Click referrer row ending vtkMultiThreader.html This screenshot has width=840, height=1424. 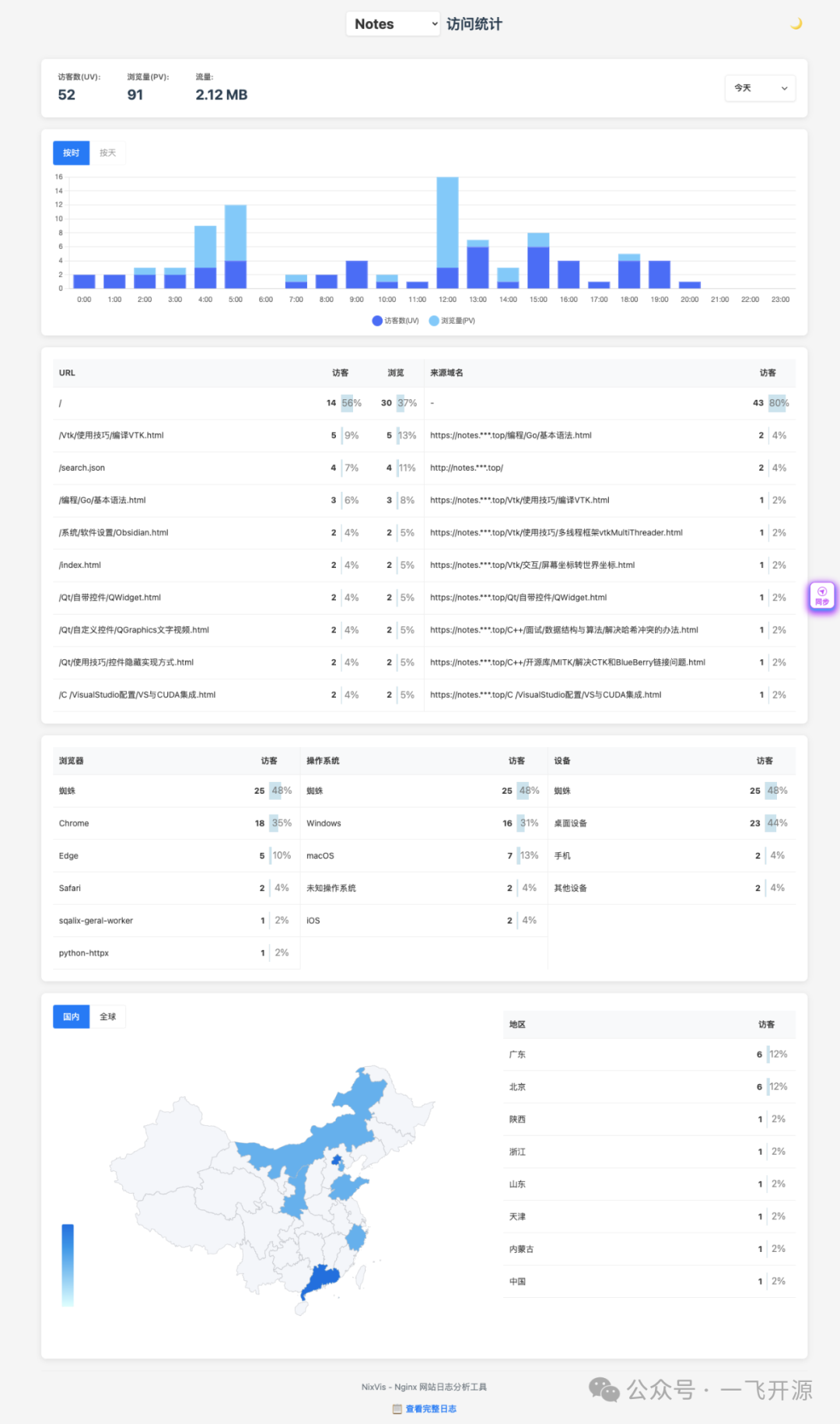(x=610, y=533)
